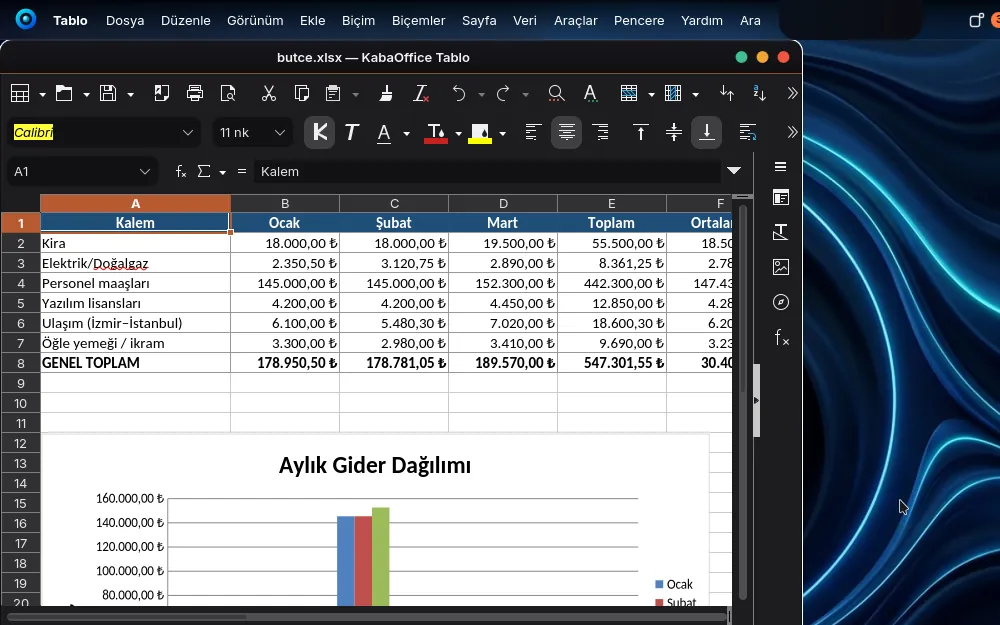1000x625 pixels.
Task: Export the spreadsheet as PDF
Action: 161,93
